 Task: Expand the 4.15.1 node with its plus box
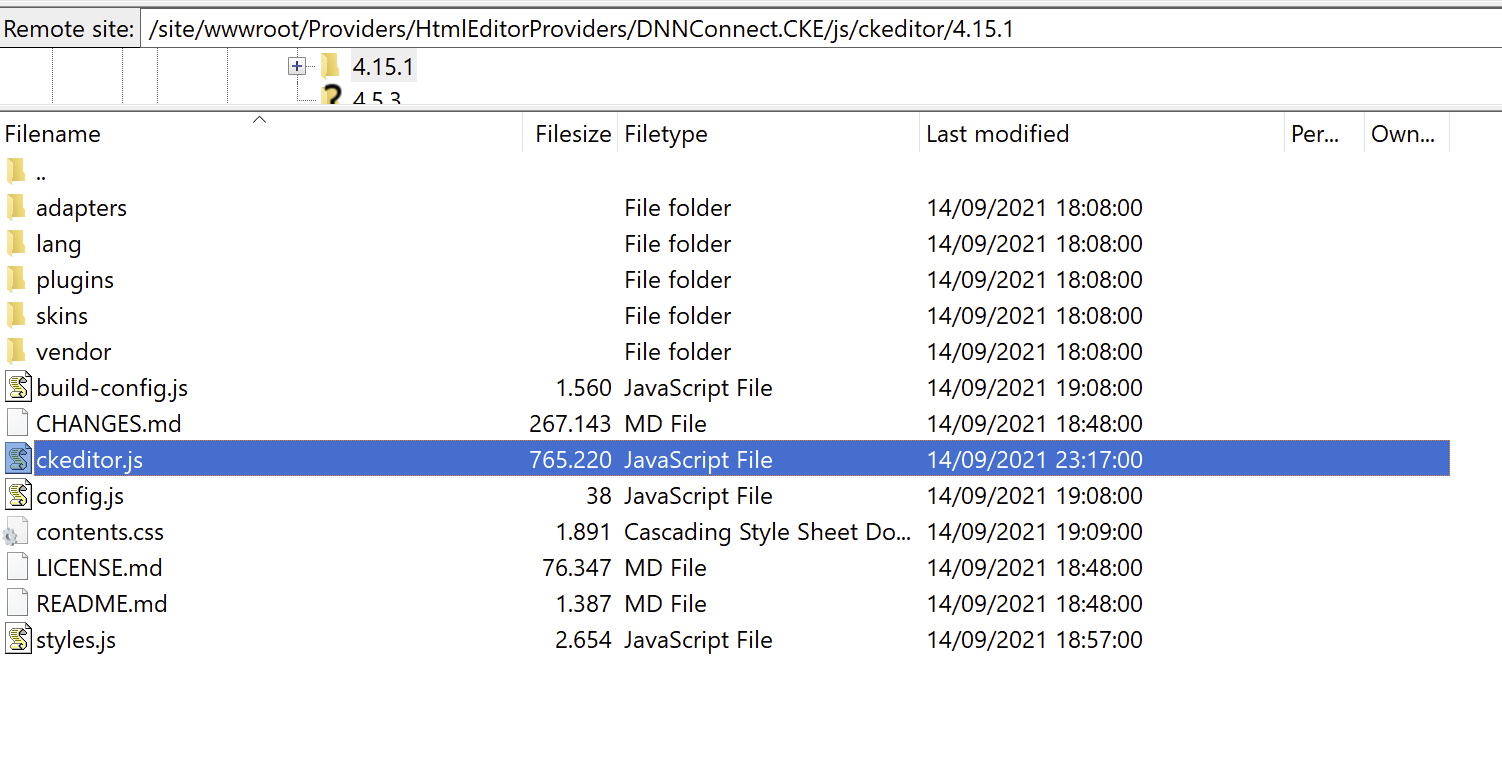click(295, 65)
